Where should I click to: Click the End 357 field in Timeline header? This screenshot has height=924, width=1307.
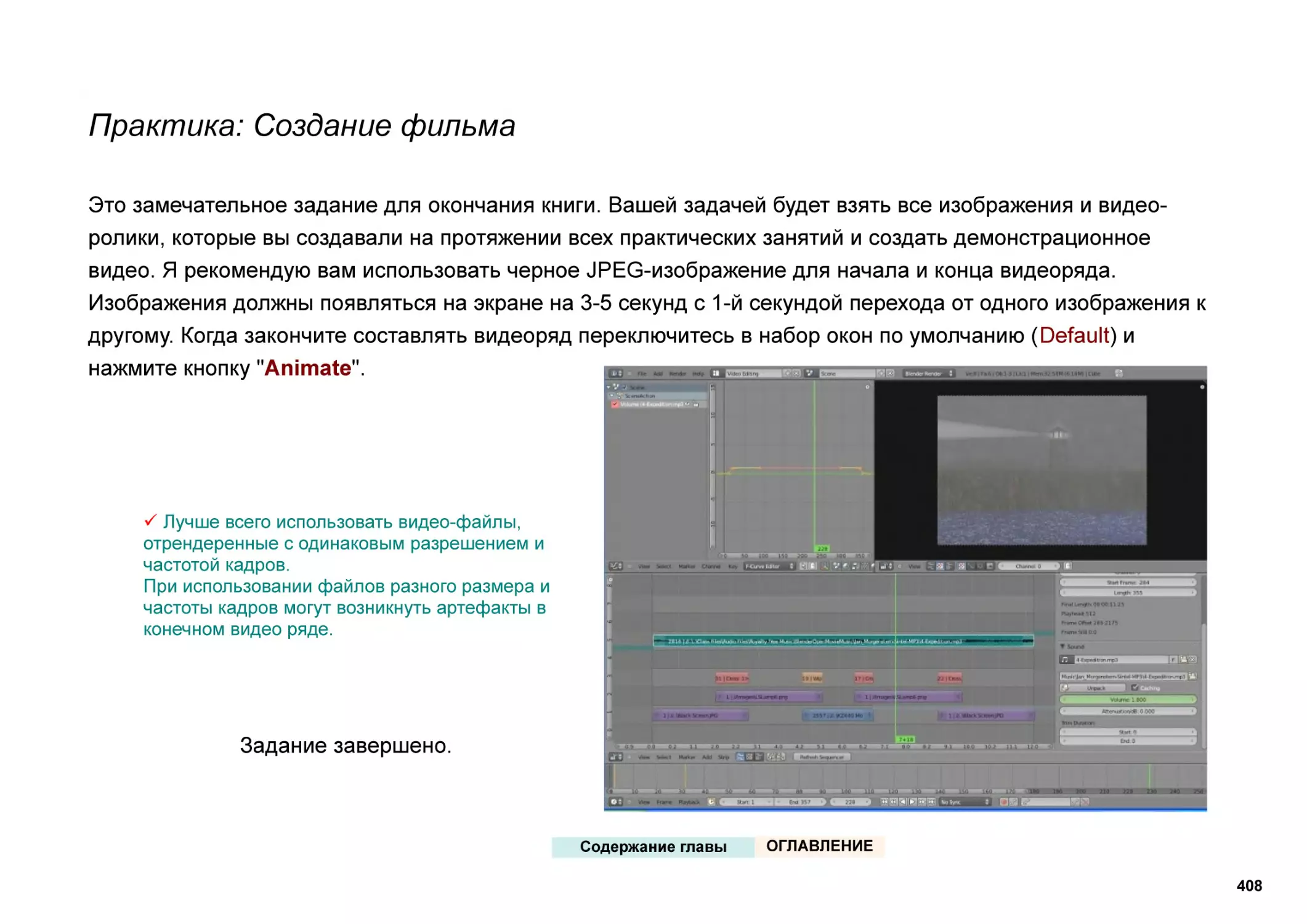(800, 802)
